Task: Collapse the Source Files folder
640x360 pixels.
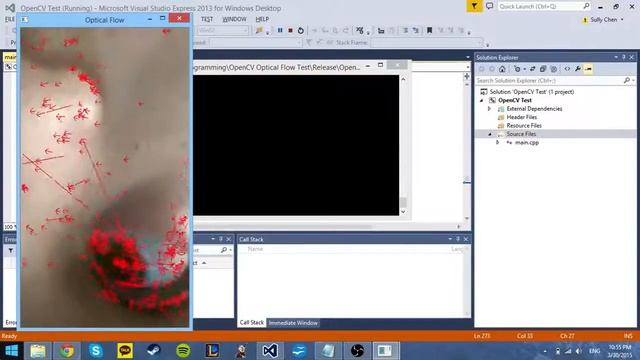Action: click(x=489, y=134)
